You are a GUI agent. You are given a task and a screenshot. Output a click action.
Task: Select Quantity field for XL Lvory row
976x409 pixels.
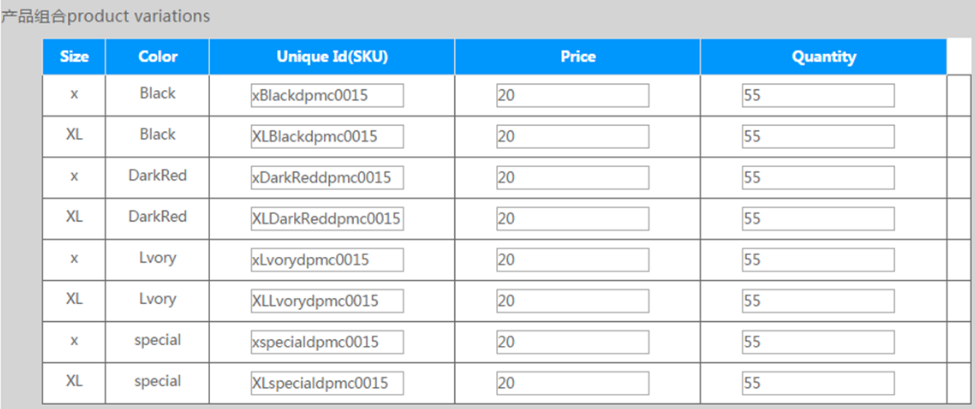tap(817, 301)
